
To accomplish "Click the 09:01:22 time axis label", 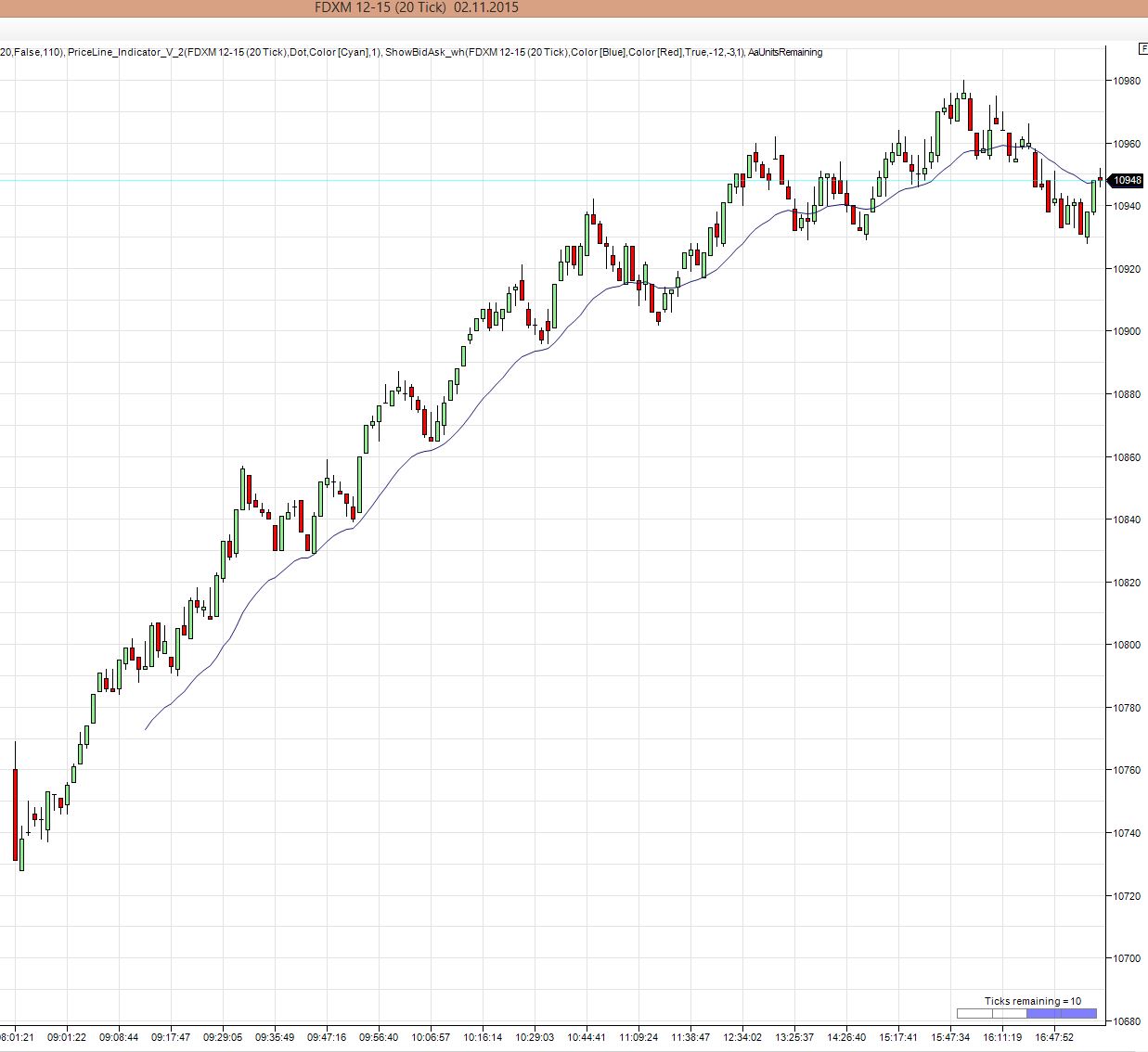I will [67, 1037].
